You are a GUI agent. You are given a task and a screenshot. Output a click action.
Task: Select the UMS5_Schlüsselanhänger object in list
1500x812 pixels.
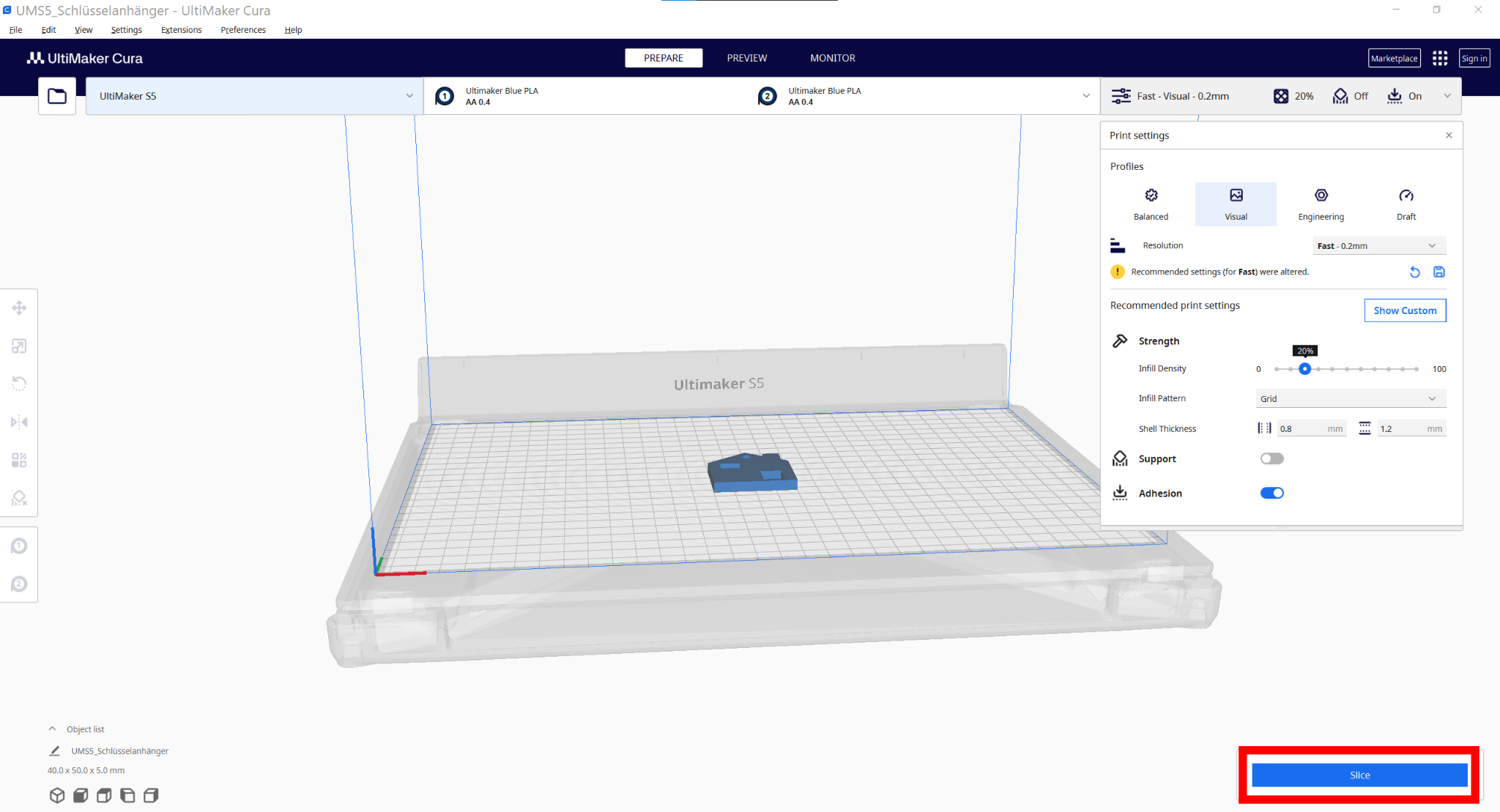pos(119,751)
